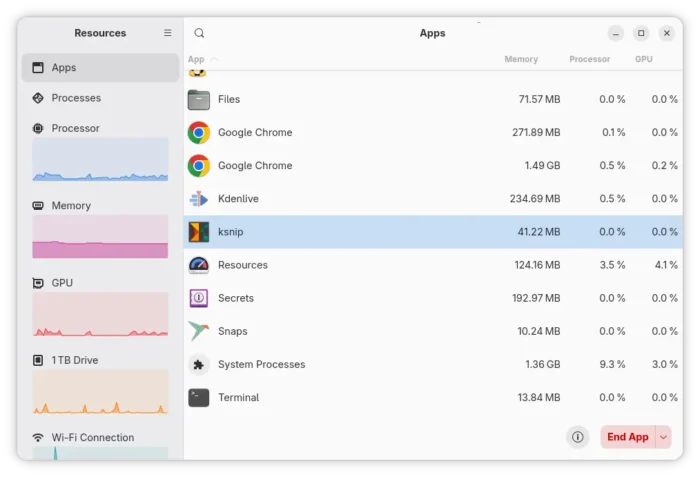This screenshot has width=700, height=477.
Task: Click the Files app icon
Action: click(x=199, y=99)
